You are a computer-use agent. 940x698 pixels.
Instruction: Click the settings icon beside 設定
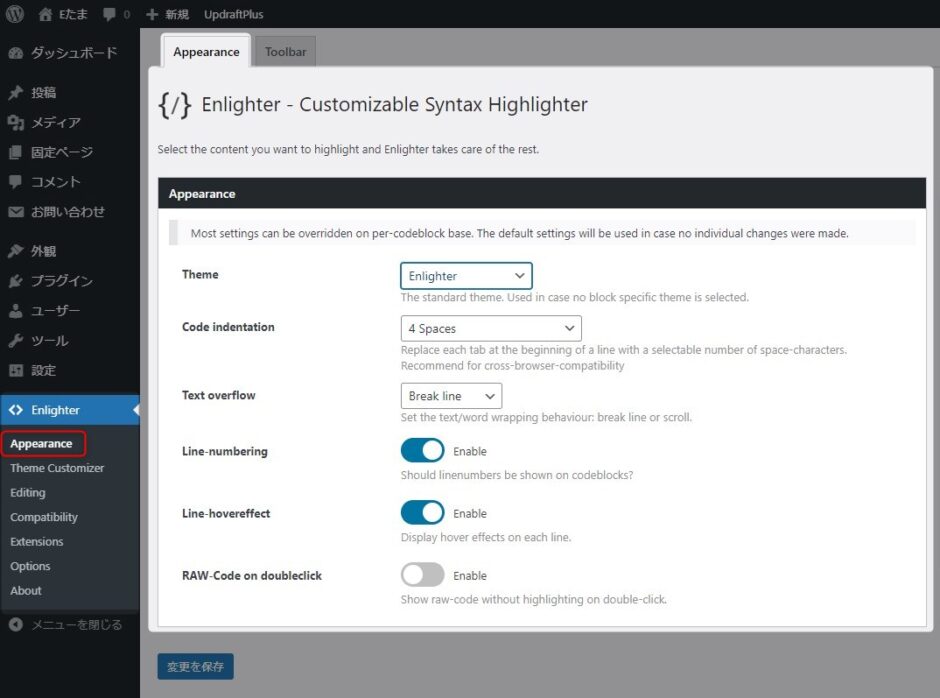pyautogui.click(x=16, y=370)
